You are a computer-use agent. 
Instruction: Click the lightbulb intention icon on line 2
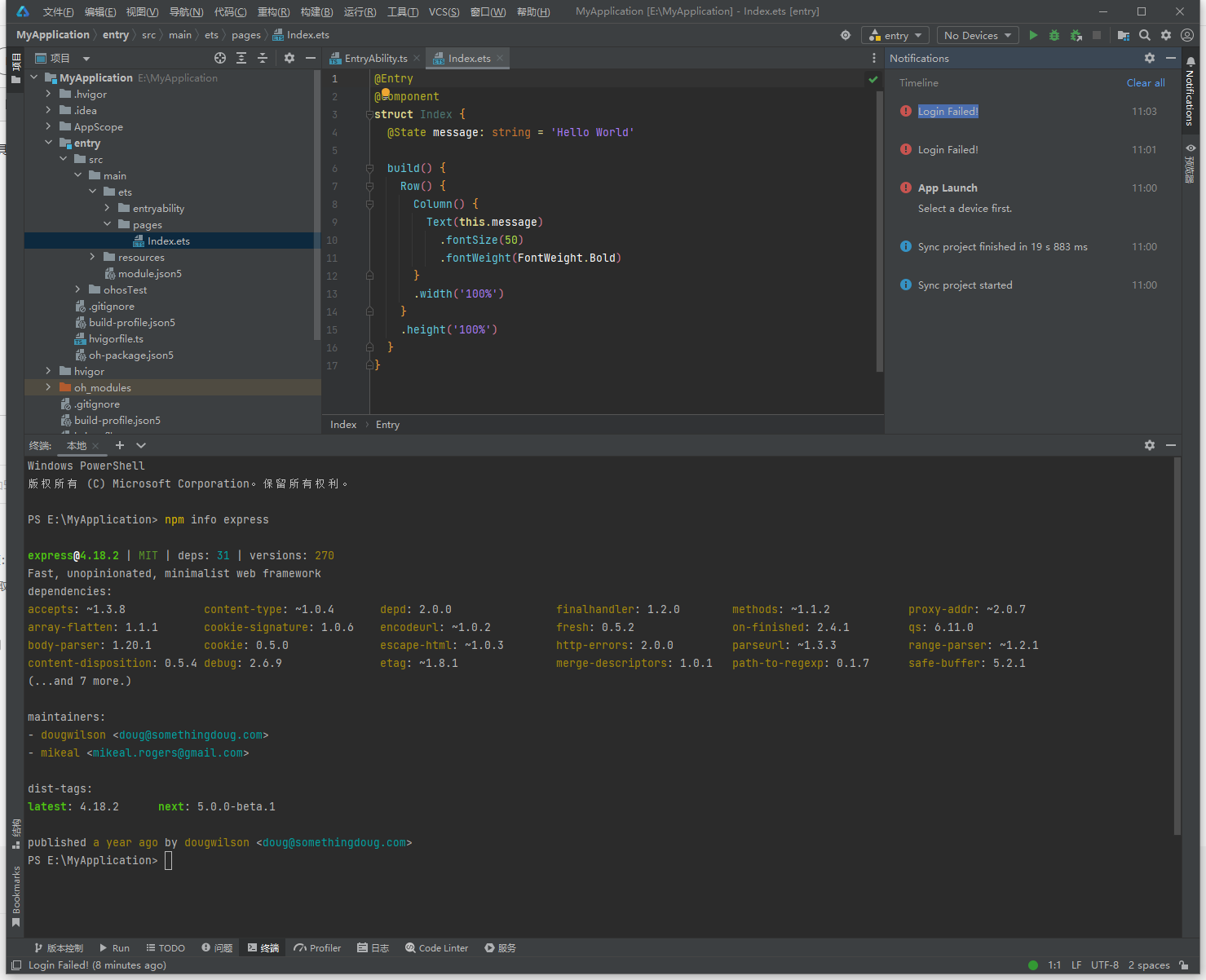[x=386, y=94]
